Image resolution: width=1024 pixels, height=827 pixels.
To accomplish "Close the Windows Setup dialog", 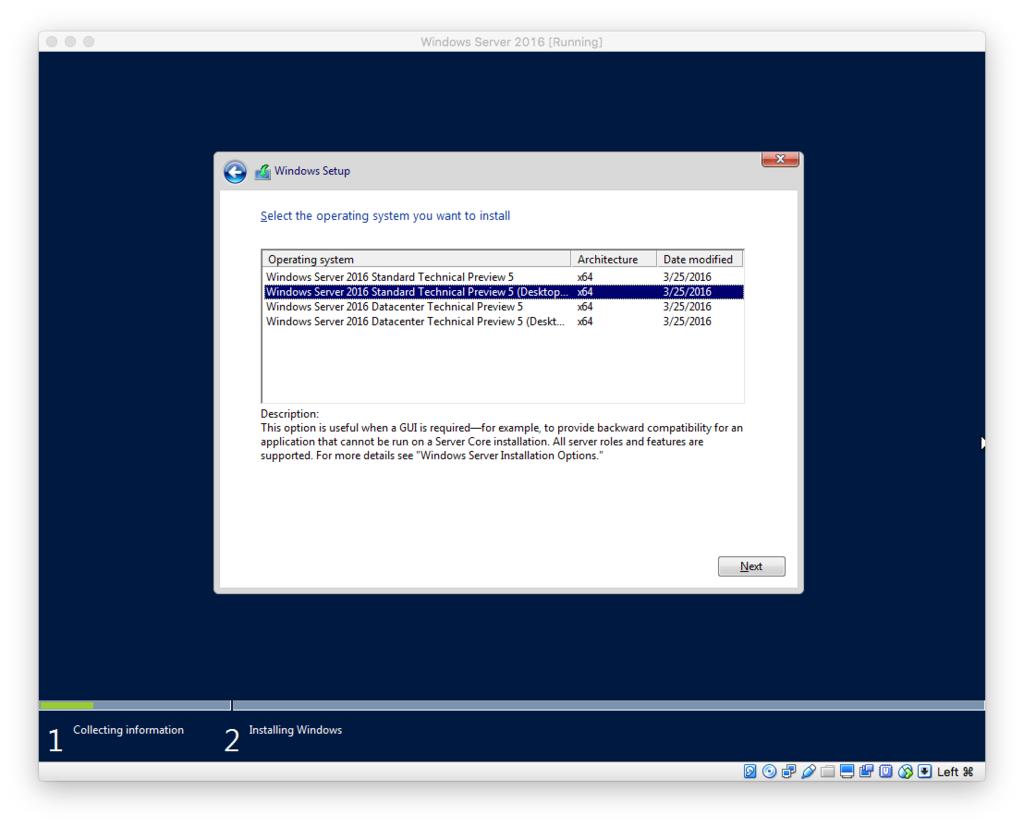I will [x=780, y=159].
